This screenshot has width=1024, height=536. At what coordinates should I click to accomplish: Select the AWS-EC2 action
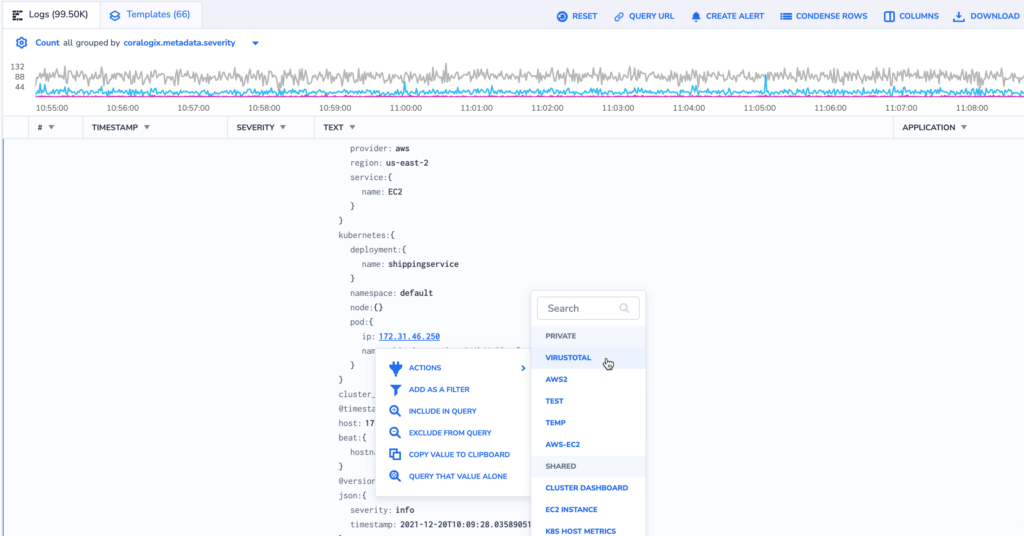click(588, 445)
